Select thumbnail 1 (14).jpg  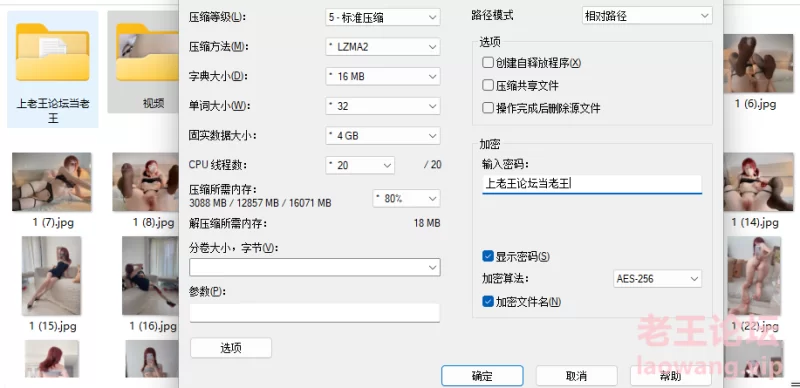pos(758,182)
